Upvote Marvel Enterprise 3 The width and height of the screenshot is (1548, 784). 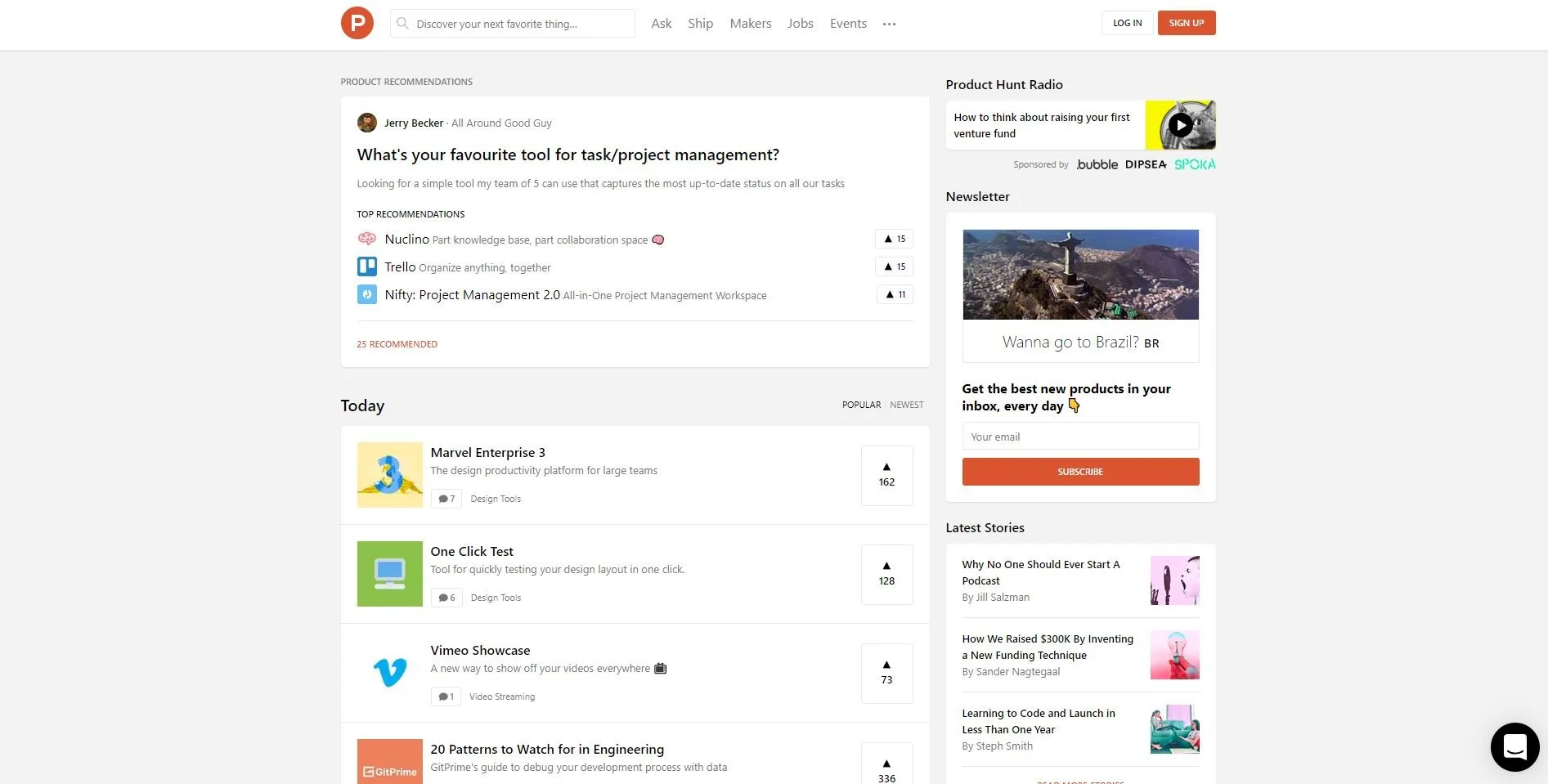point(887,475)
